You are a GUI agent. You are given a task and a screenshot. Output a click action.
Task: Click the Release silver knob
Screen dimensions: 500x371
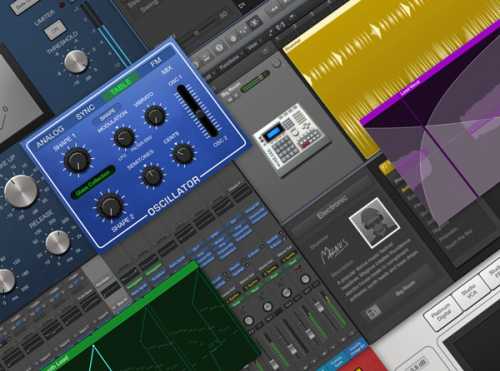pos(58,242)
